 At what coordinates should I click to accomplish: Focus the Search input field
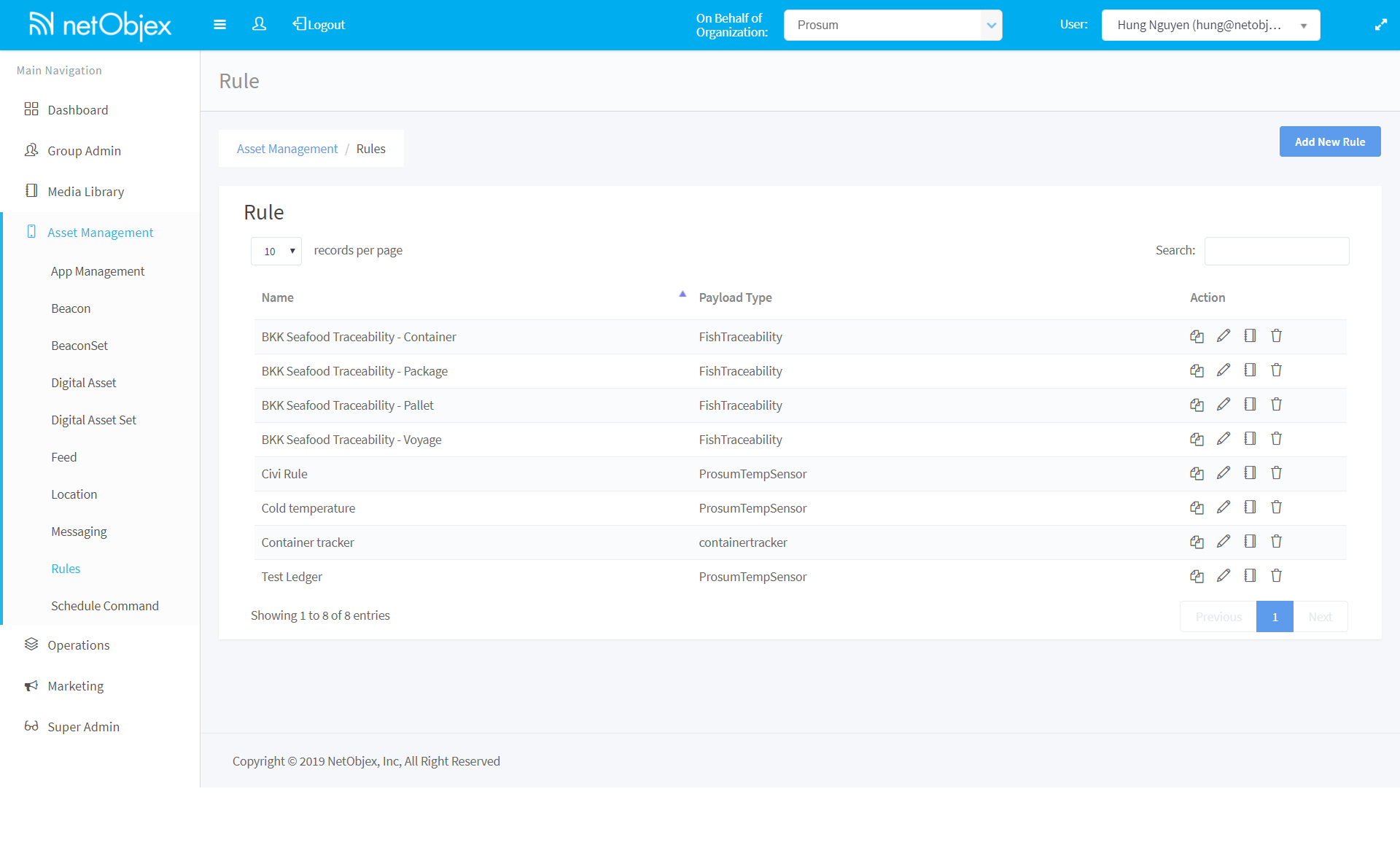[x=1276, y=251]
